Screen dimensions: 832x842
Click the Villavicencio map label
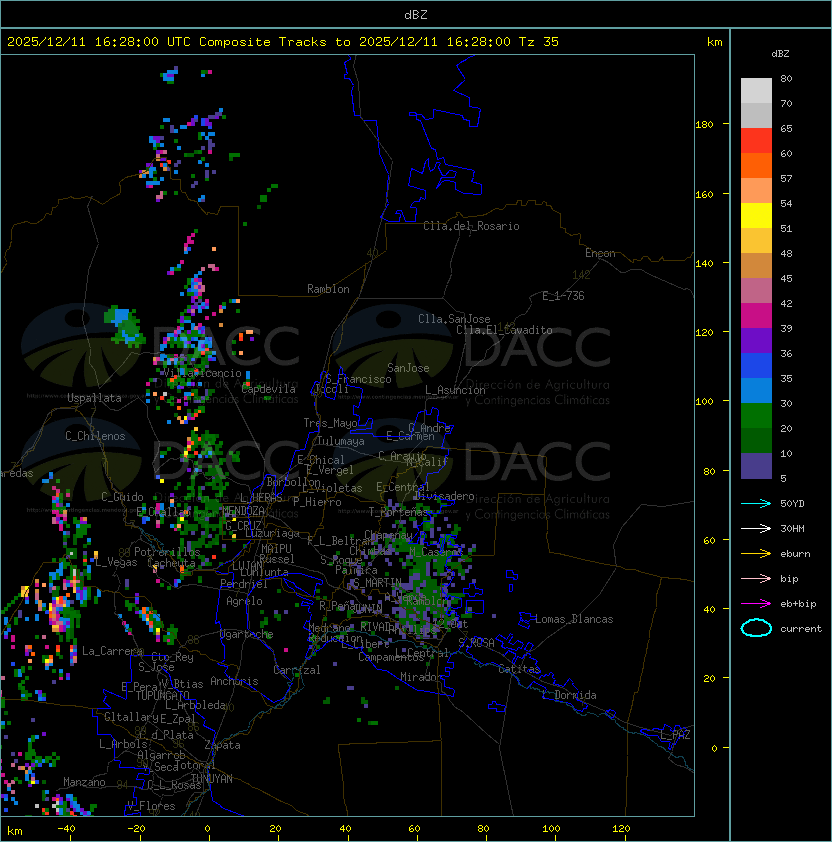[202, 373]
